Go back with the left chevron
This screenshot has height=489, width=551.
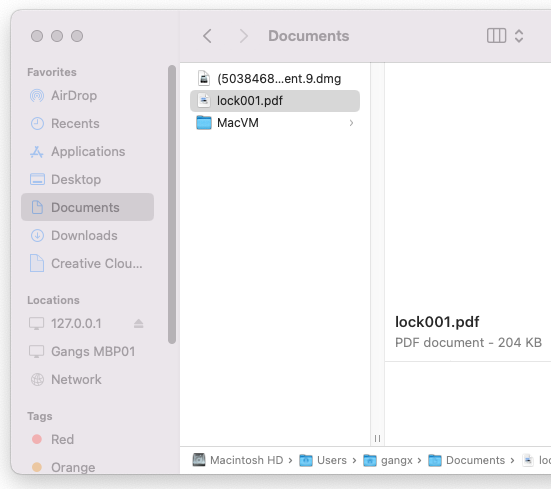207,36
